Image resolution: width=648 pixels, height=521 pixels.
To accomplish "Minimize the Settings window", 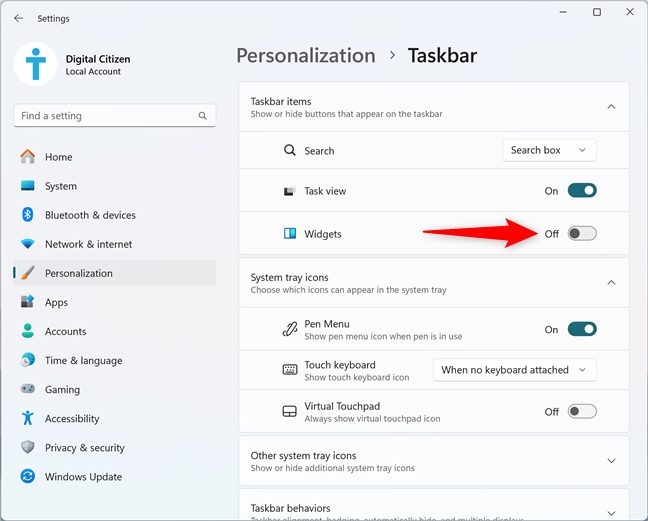I will [x=563, y=12].
